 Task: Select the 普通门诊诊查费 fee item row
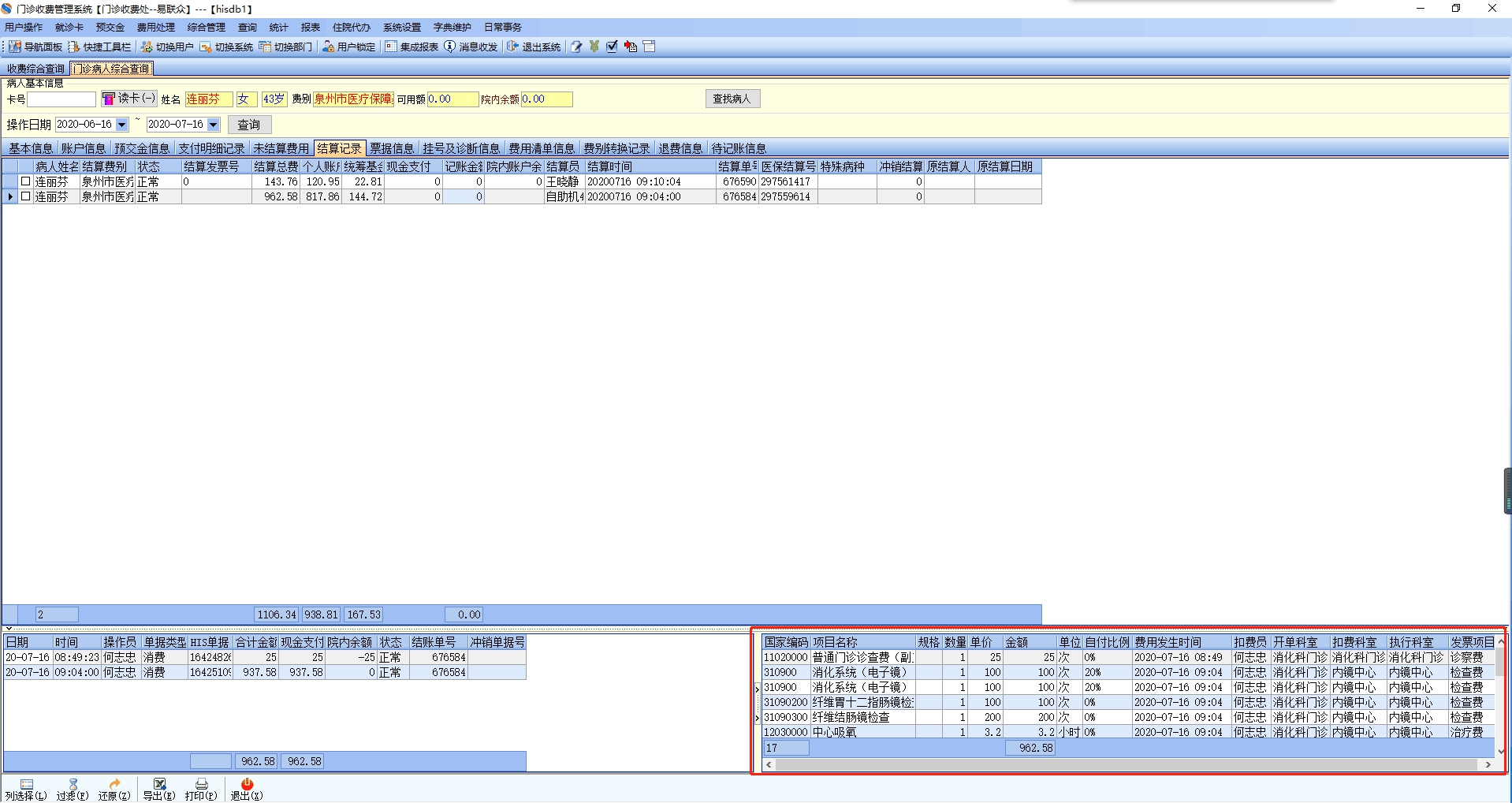pyautogui.click(x=1129, y=657)
